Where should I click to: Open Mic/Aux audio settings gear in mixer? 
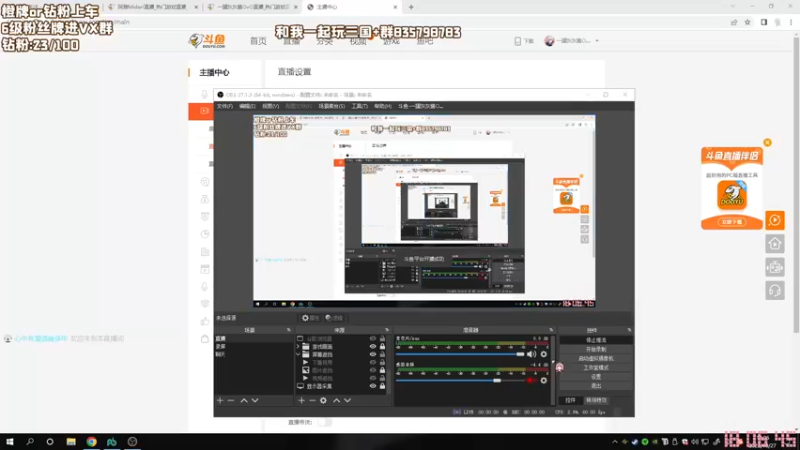[x=544, y=354]
